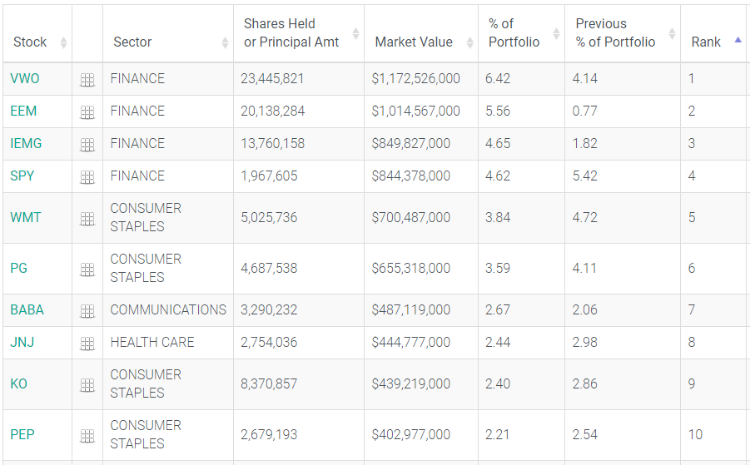This screenshot has height=465, width=750.
Task: Click the grid icon for JNJ
Action: (x=87, y=343)
